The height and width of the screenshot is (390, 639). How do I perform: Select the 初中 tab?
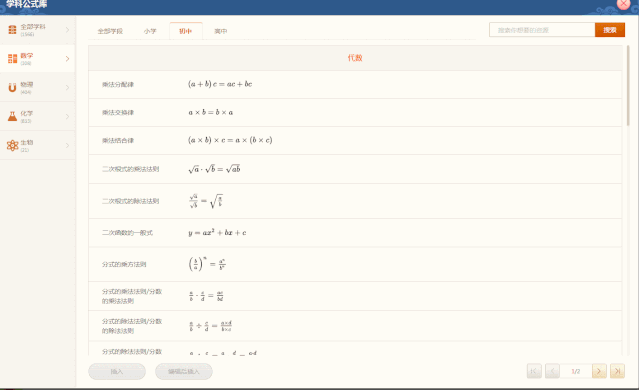pyautogui.click(x=186, y=31)
